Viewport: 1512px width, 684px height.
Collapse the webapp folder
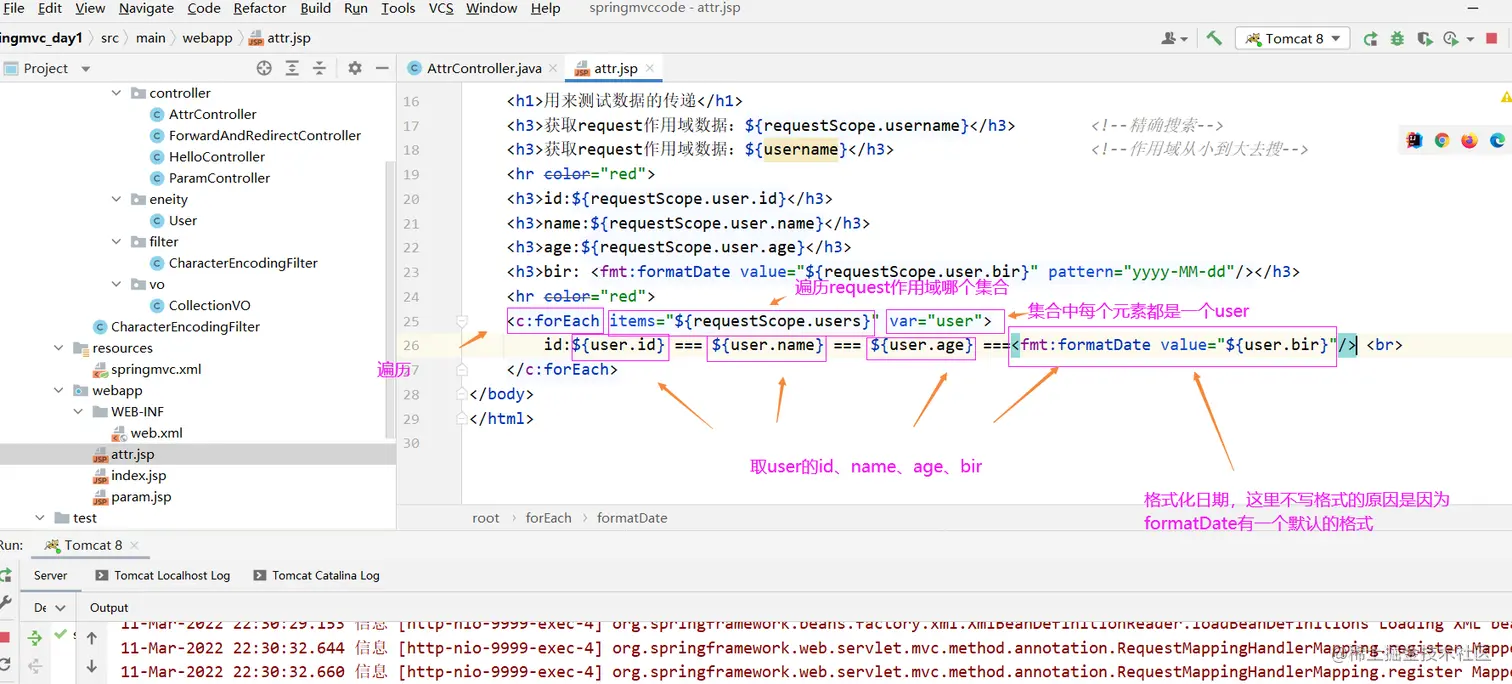coord(60,390)
